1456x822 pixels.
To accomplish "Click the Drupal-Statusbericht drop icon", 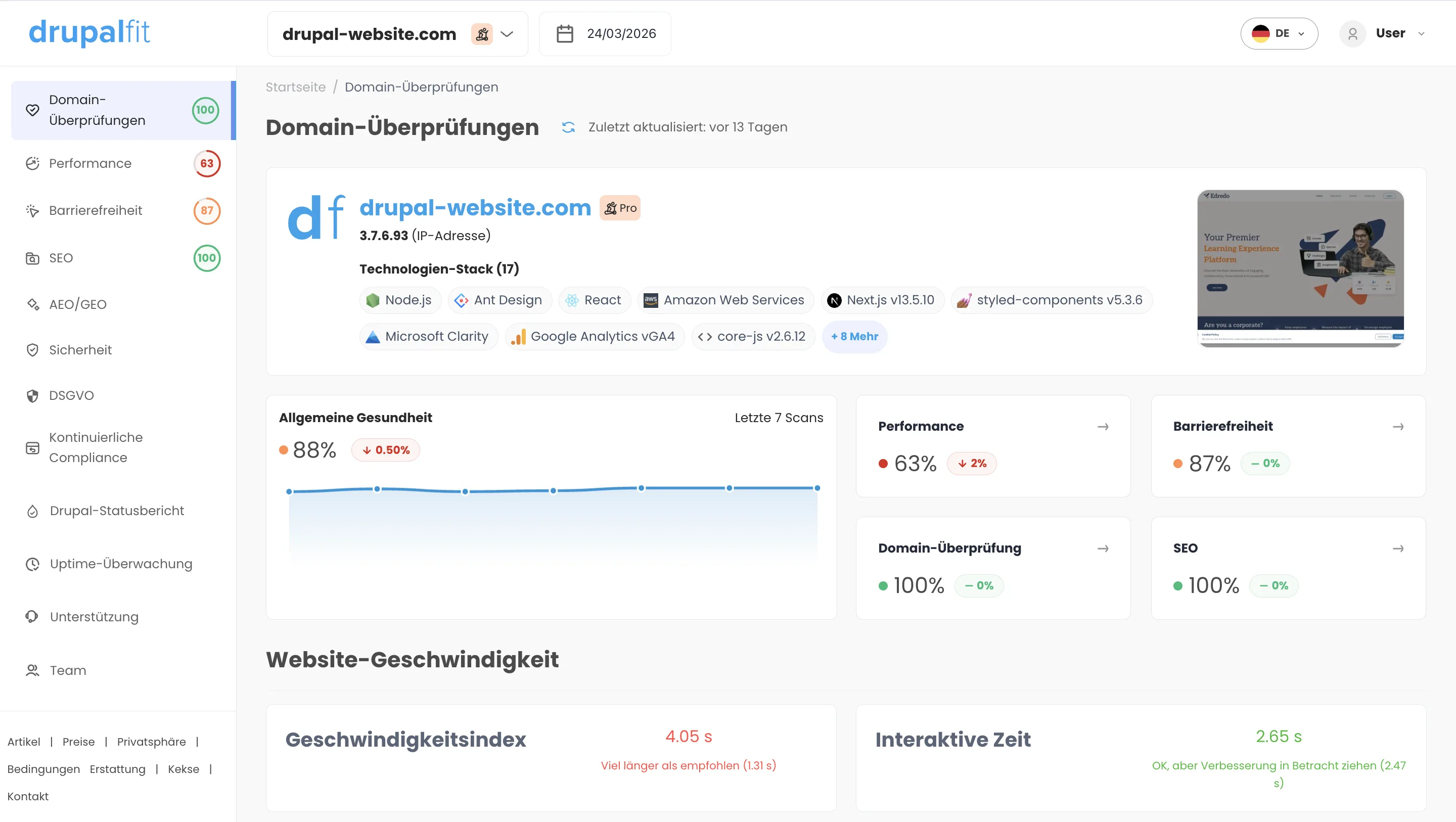I will pyautogui.click(x=32, y=511).
